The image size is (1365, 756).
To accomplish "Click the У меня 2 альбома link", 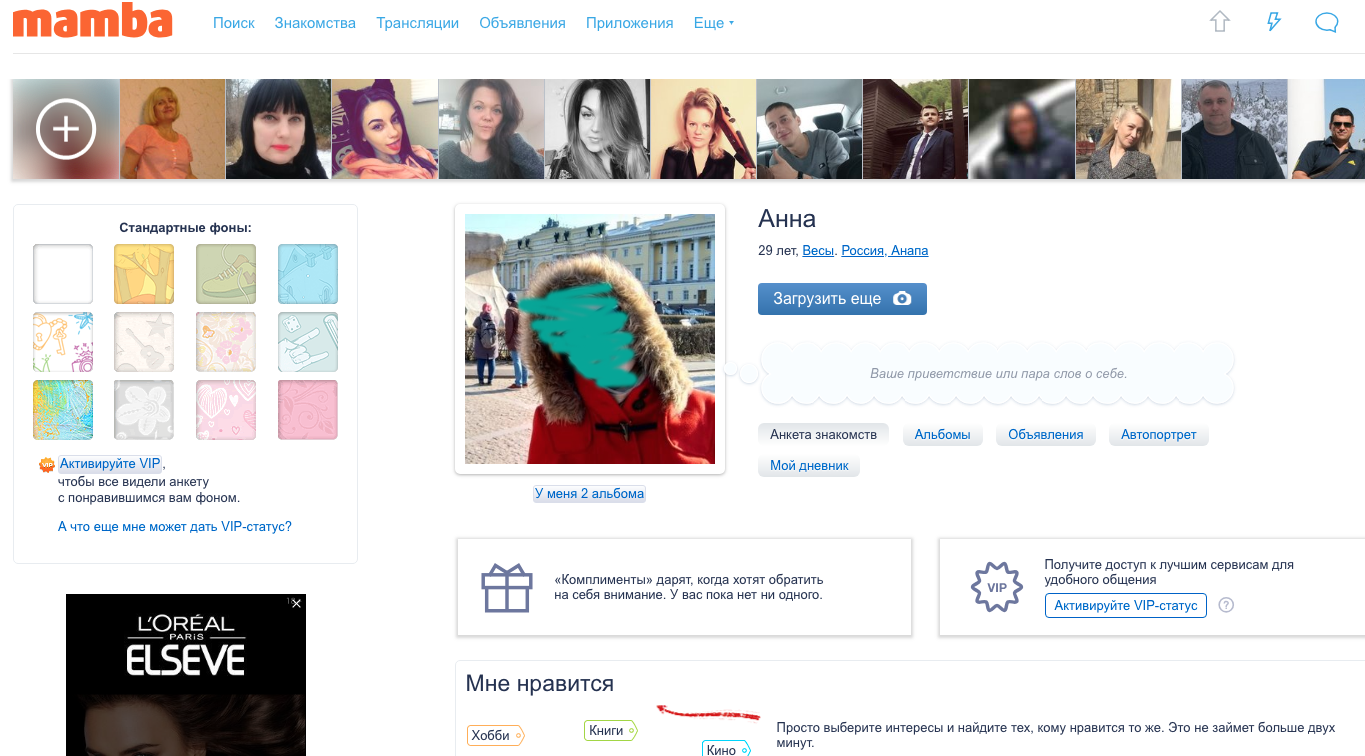I will coord(590,494).
